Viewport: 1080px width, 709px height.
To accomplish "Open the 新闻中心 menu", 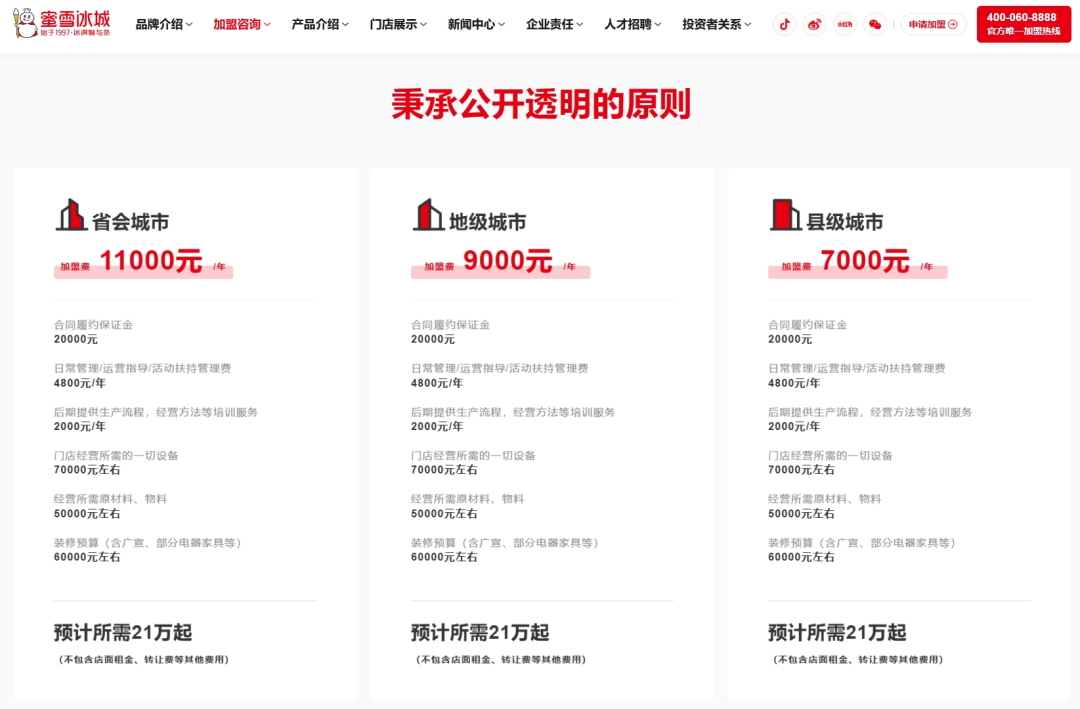I will pos(477,25).
